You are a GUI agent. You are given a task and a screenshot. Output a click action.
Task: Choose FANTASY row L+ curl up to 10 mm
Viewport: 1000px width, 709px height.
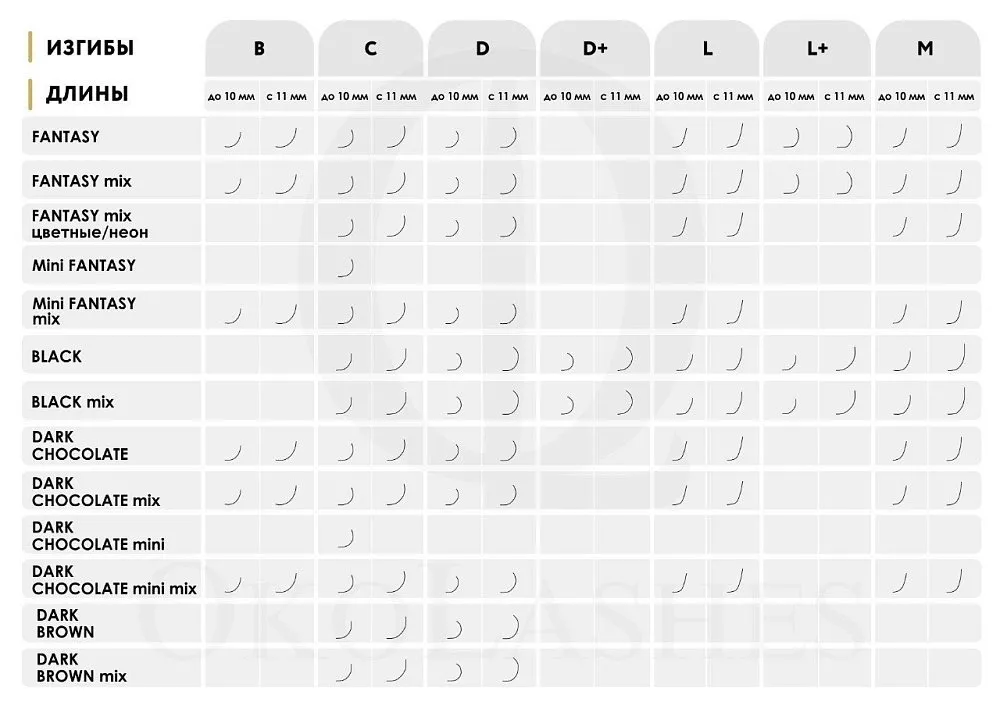(x=791, y=137)
